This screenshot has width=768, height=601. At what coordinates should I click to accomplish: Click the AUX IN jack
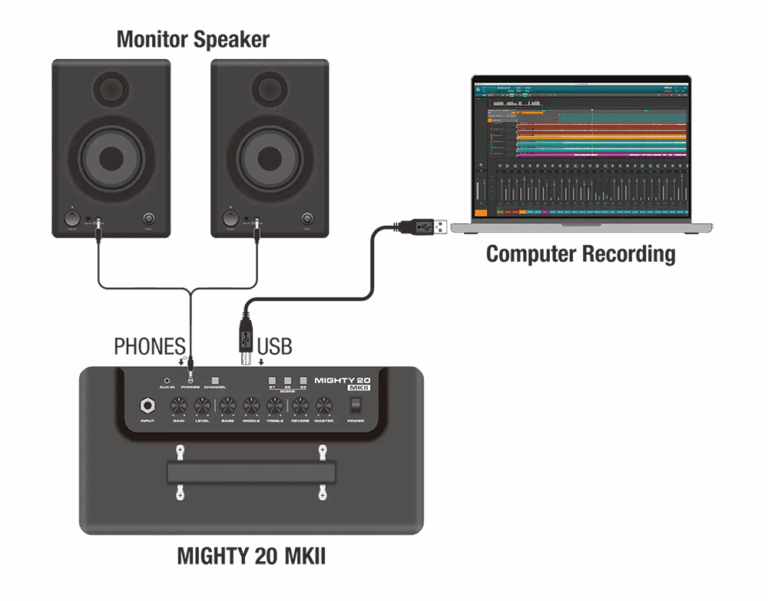tap(167, 381)
